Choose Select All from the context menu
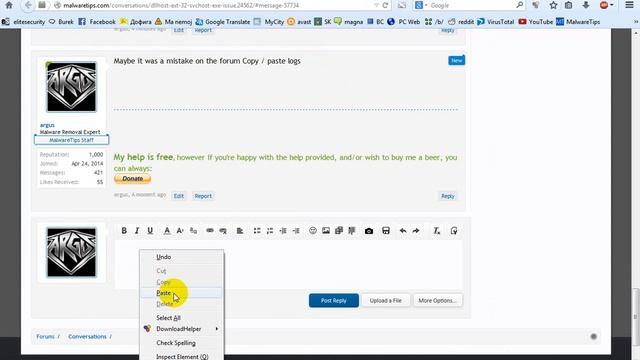Screen dimensions: 640x360 (x=182, y=318)
